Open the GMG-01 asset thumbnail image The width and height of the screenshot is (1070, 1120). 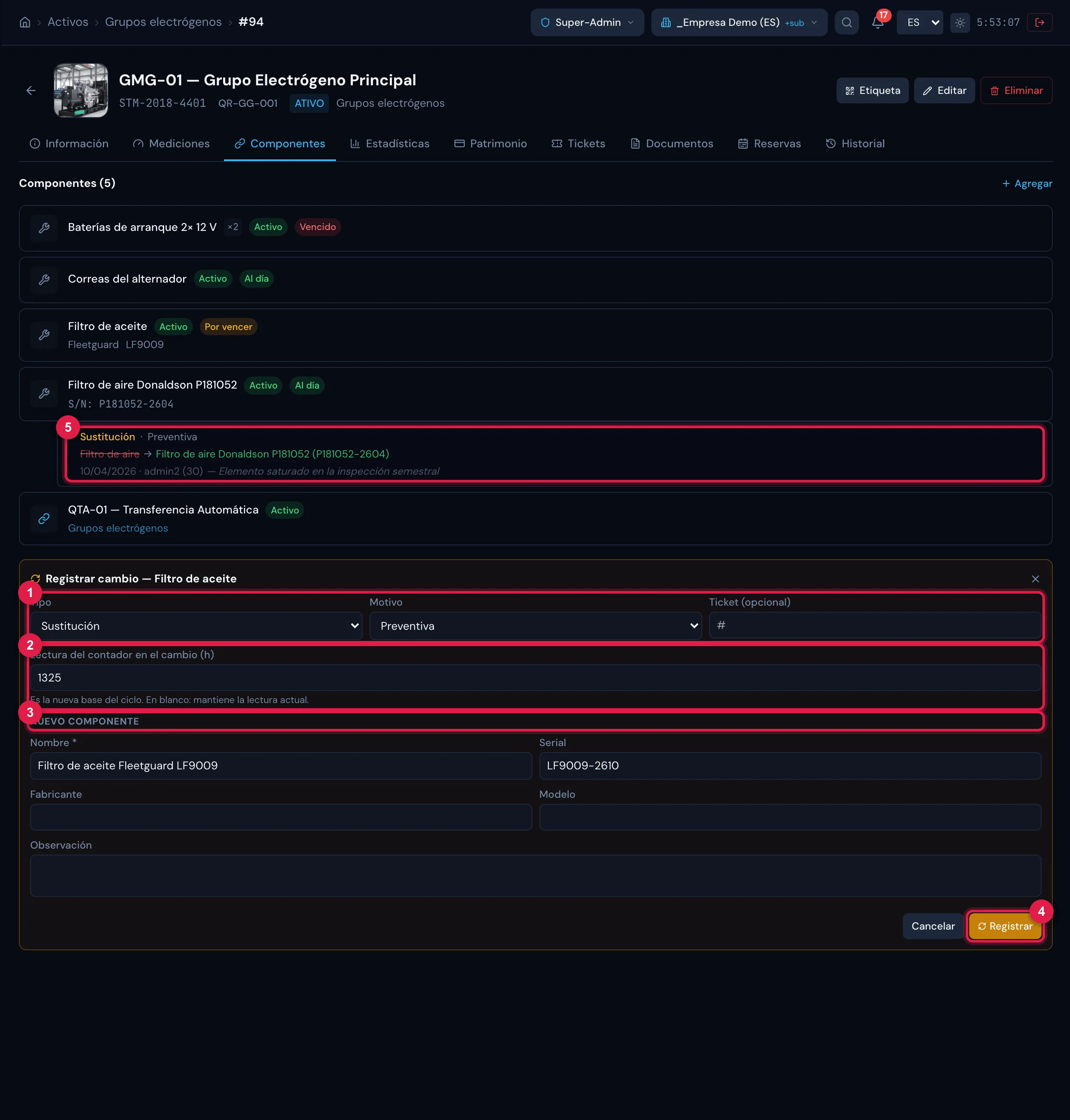[x=81, y=90]
